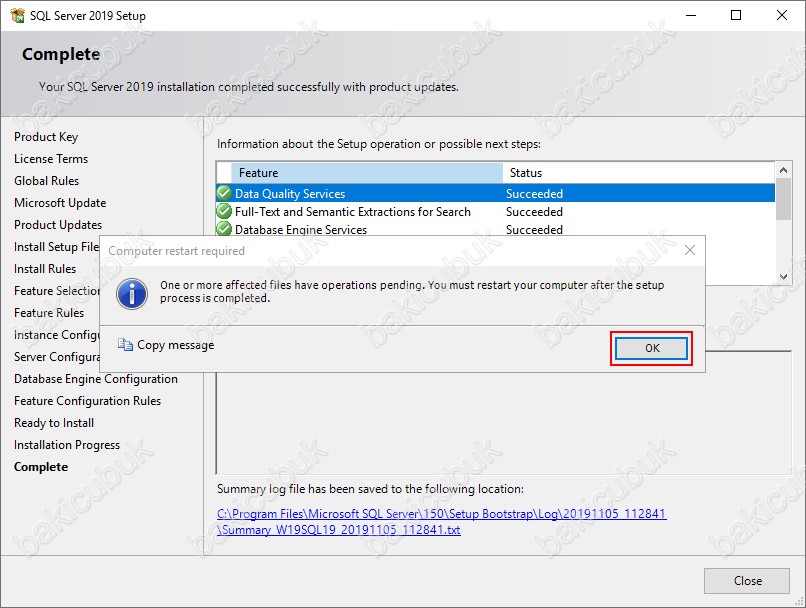Click the scroll up arrow of feature list
The height and width of the screenshot is (608, 806).
tap(783, 170)
